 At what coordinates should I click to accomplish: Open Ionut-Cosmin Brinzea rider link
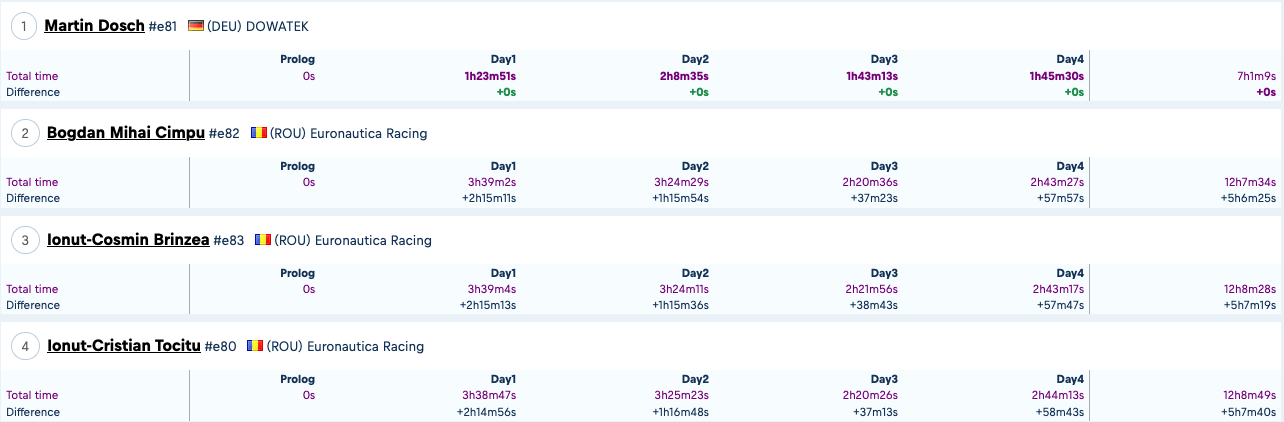coord(128,240)
